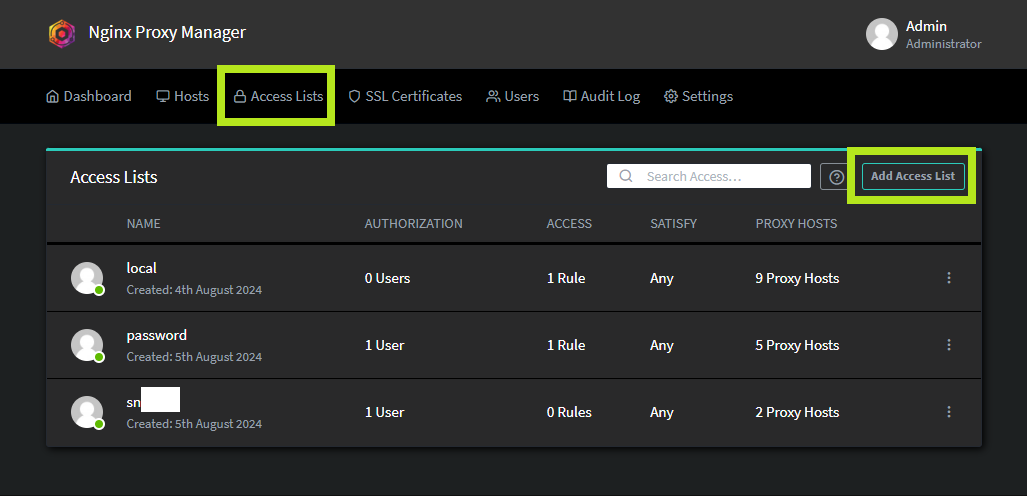Click the Add Access List button
The image size is (1027, 496).
pos(912,176)
